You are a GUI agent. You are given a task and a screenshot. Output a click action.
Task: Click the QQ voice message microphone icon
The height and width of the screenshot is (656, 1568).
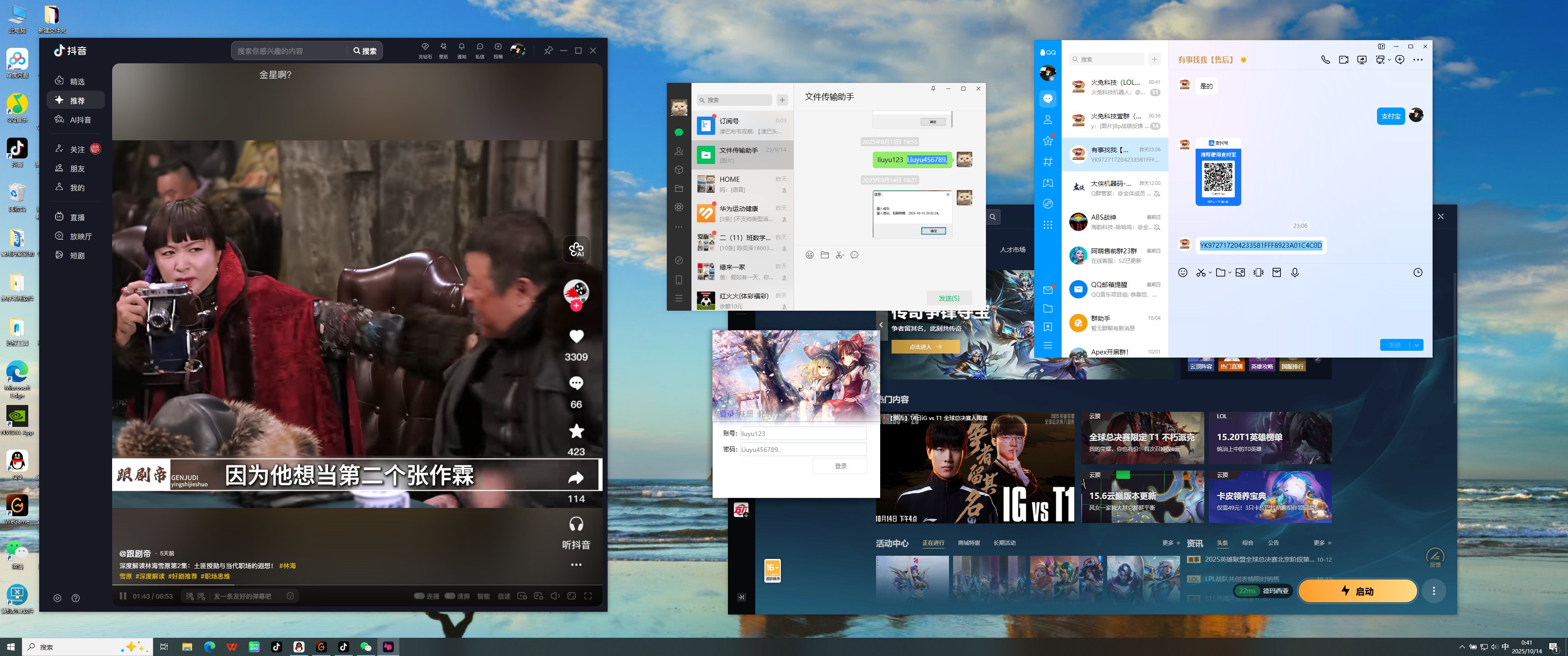(1295, 272)
